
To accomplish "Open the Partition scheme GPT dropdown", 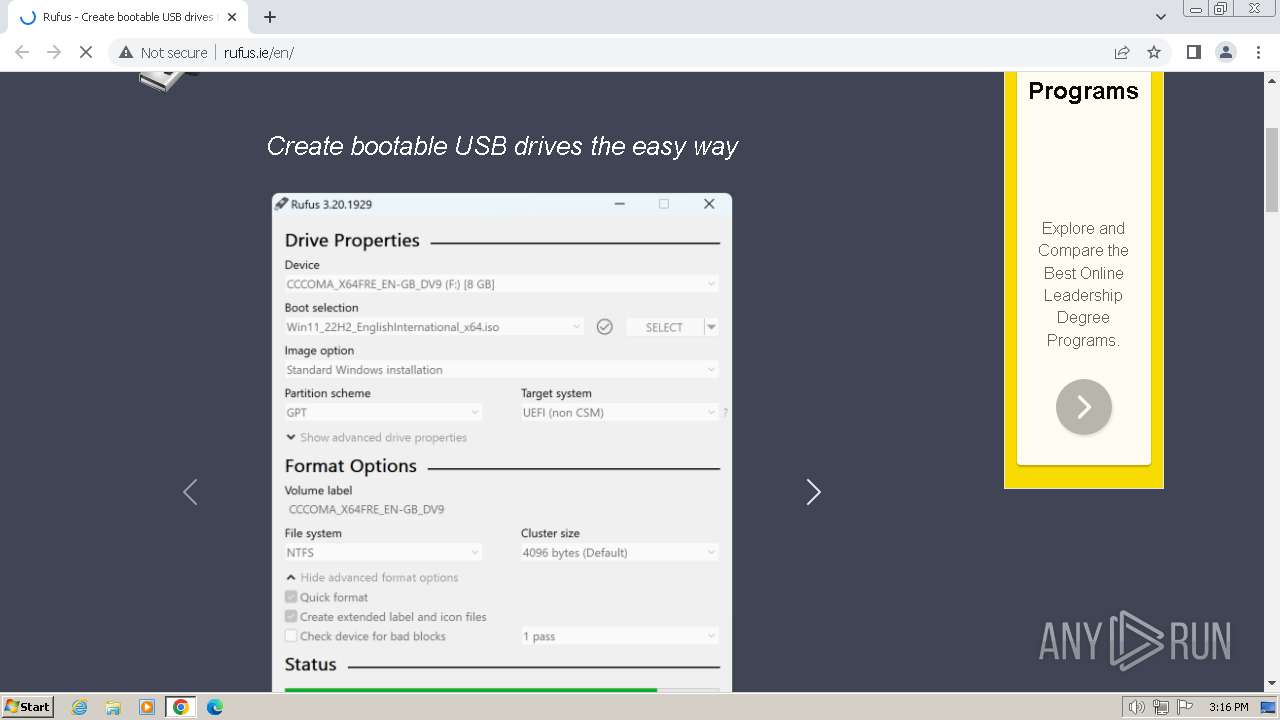I will (383, 413).
